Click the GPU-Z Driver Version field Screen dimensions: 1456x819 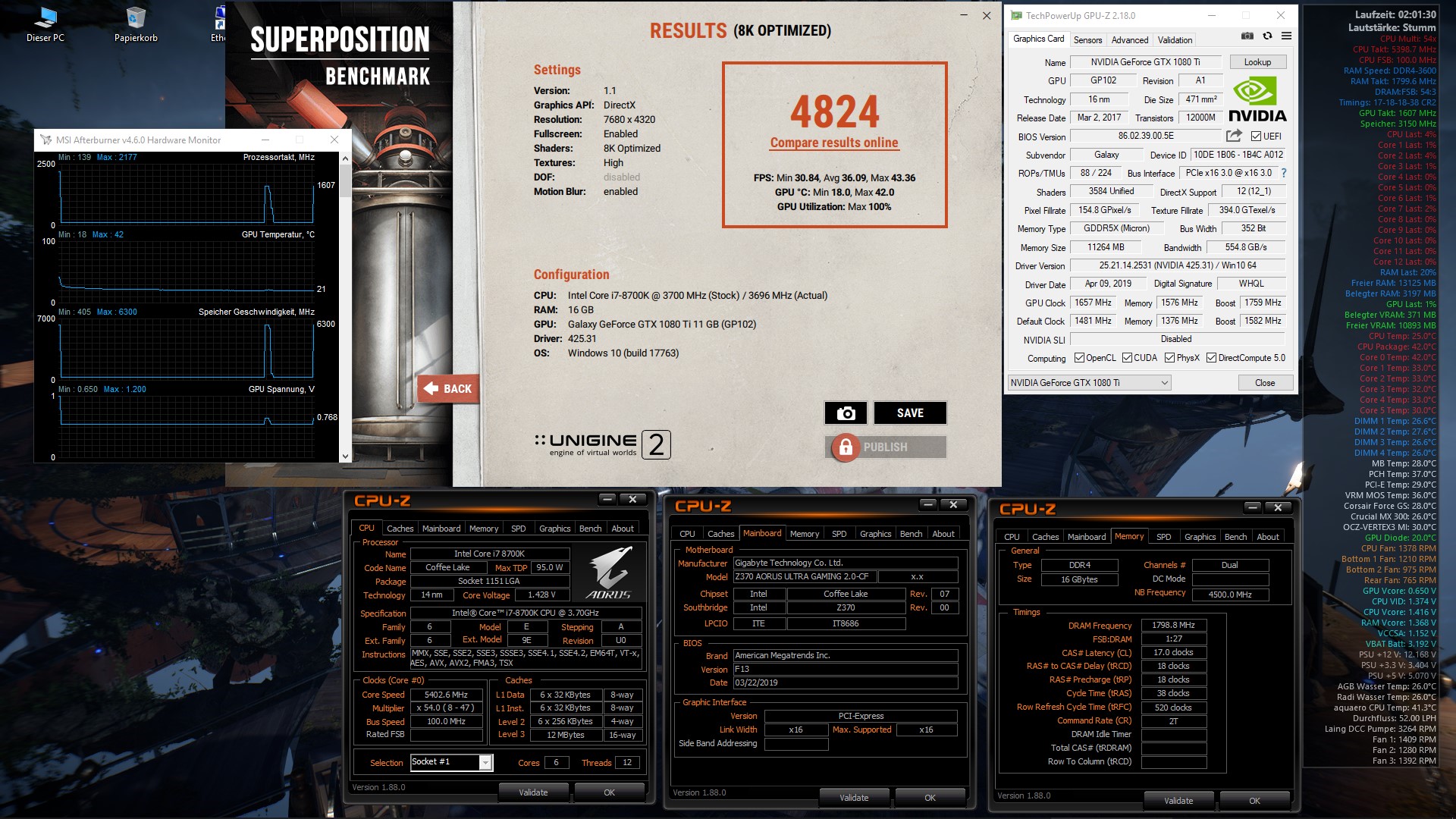pyautogui.click(x=1178, y=265)
